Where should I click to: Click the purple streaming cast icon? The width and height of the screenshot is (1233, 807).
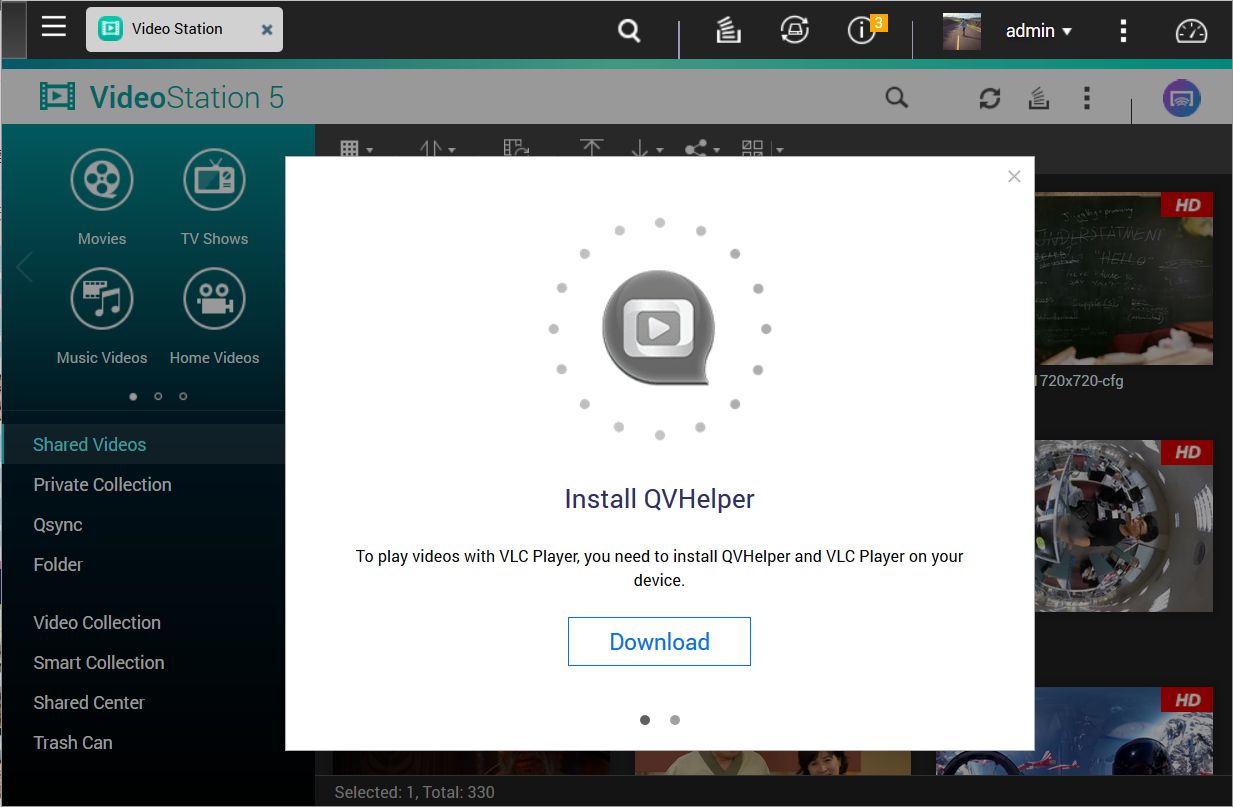click(x=1181, y=98)
